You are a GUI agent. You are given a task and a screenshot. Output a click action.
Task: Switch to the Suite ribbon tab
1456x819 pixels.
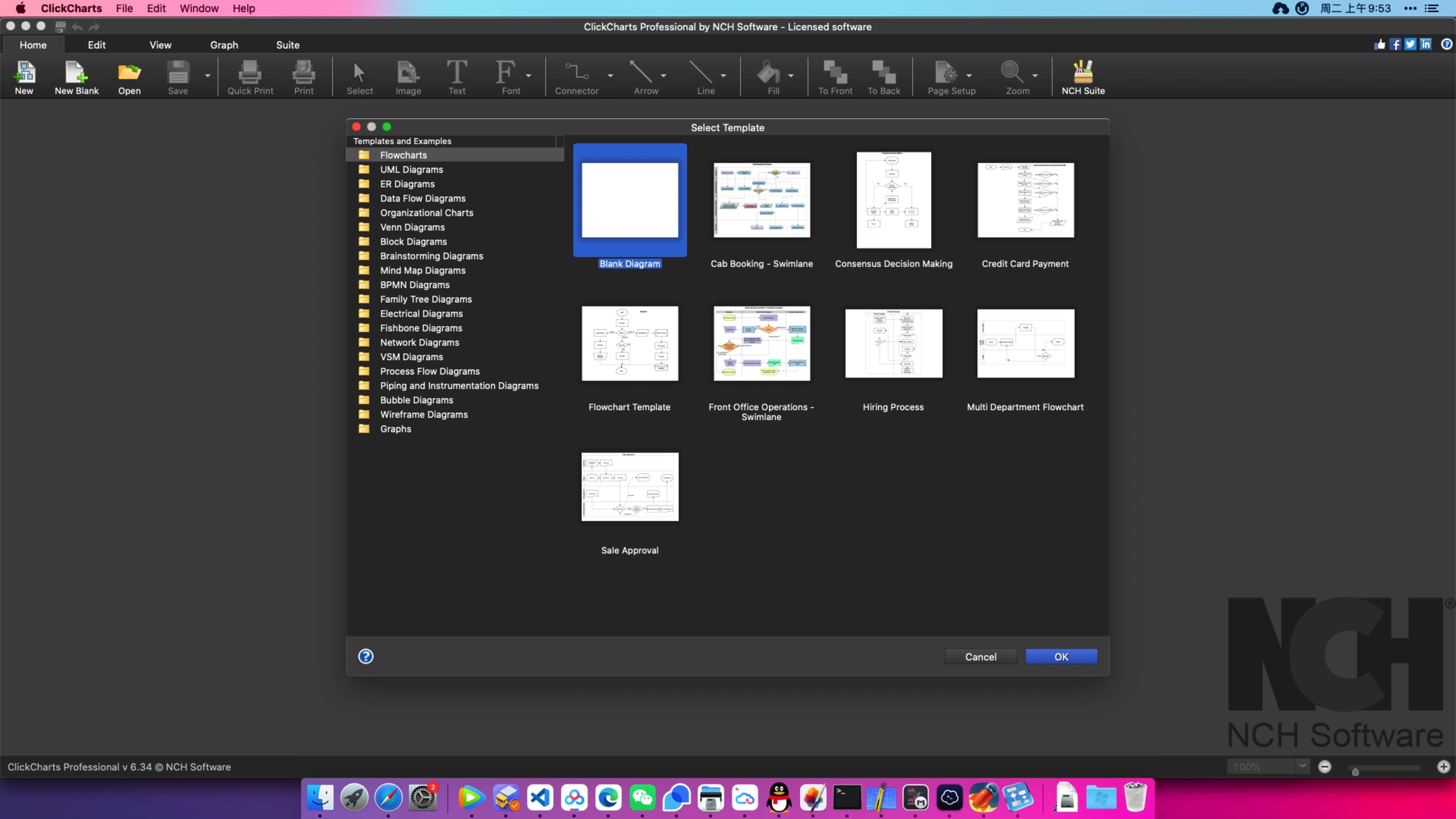[288, 45]
